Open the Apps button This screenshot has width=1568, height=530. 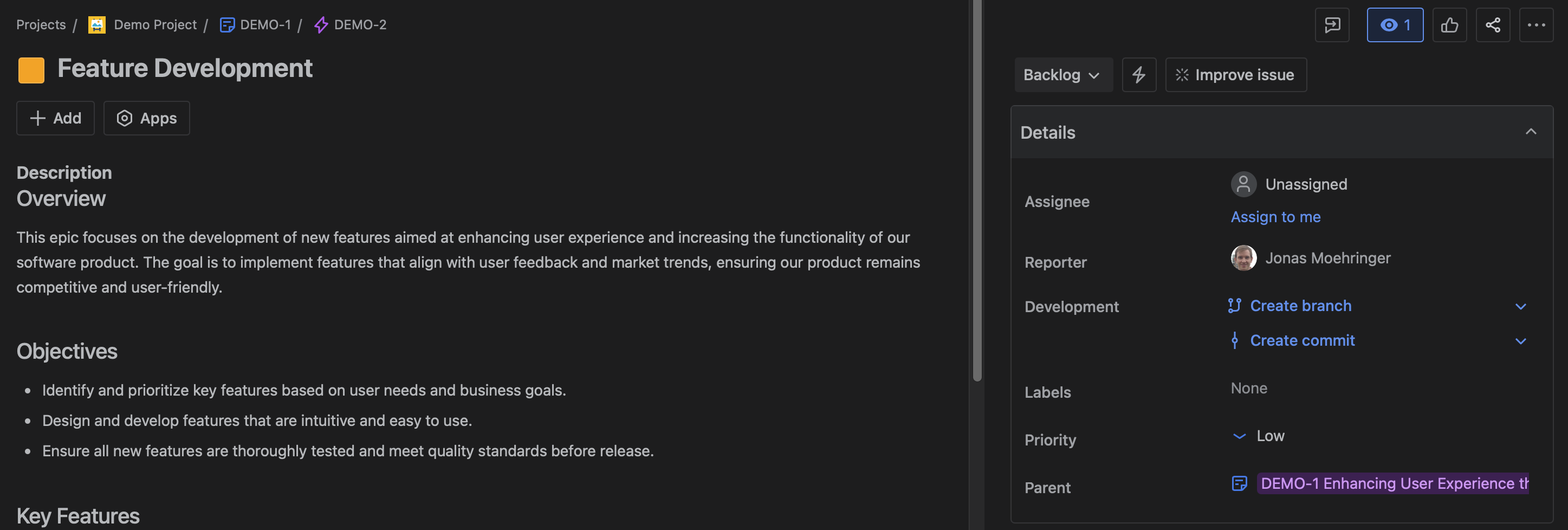[x=147, y=118]
